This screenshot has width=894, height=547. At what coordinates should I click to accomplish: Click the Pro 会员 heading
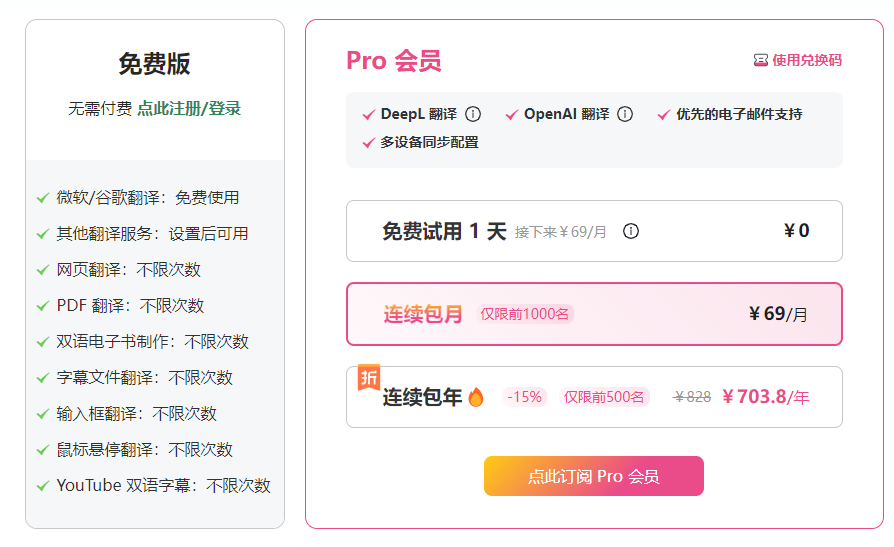394,61
